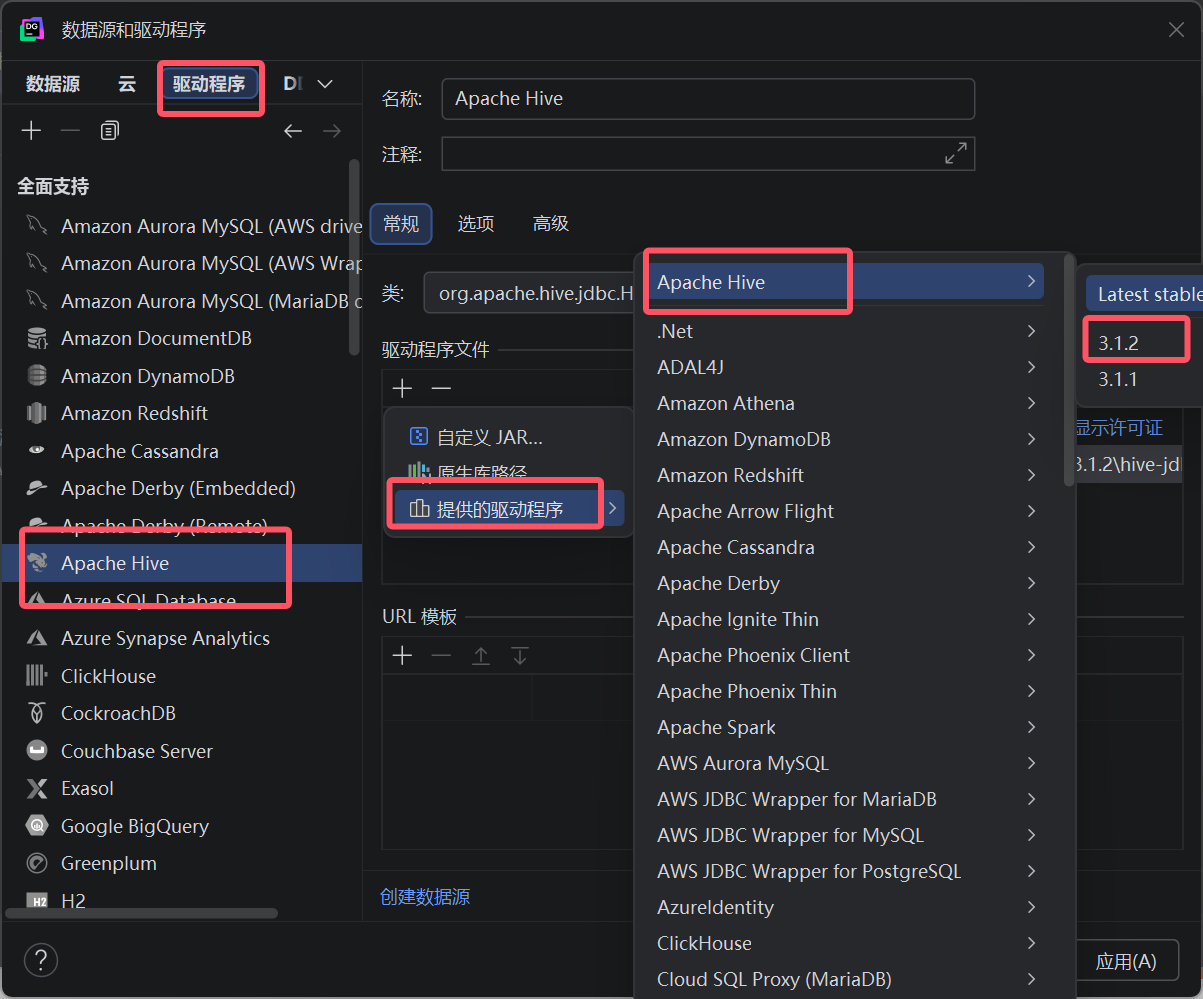Select Amazon DynamoDB driver icon
The image size is (1203, 999).
tap(37, 376)
